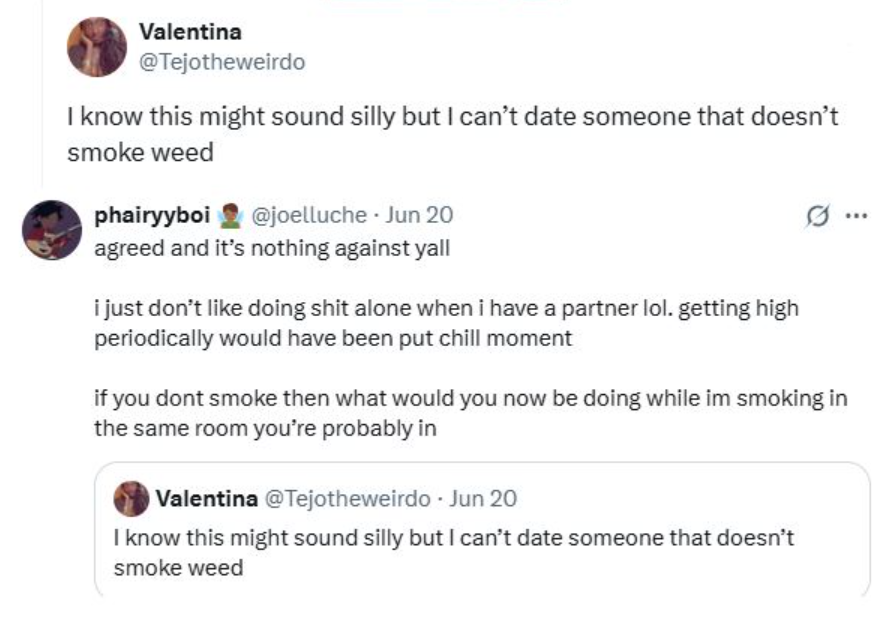Click the @joelluche handle
This screenshot has width=879, height=617.
point(308,215)
